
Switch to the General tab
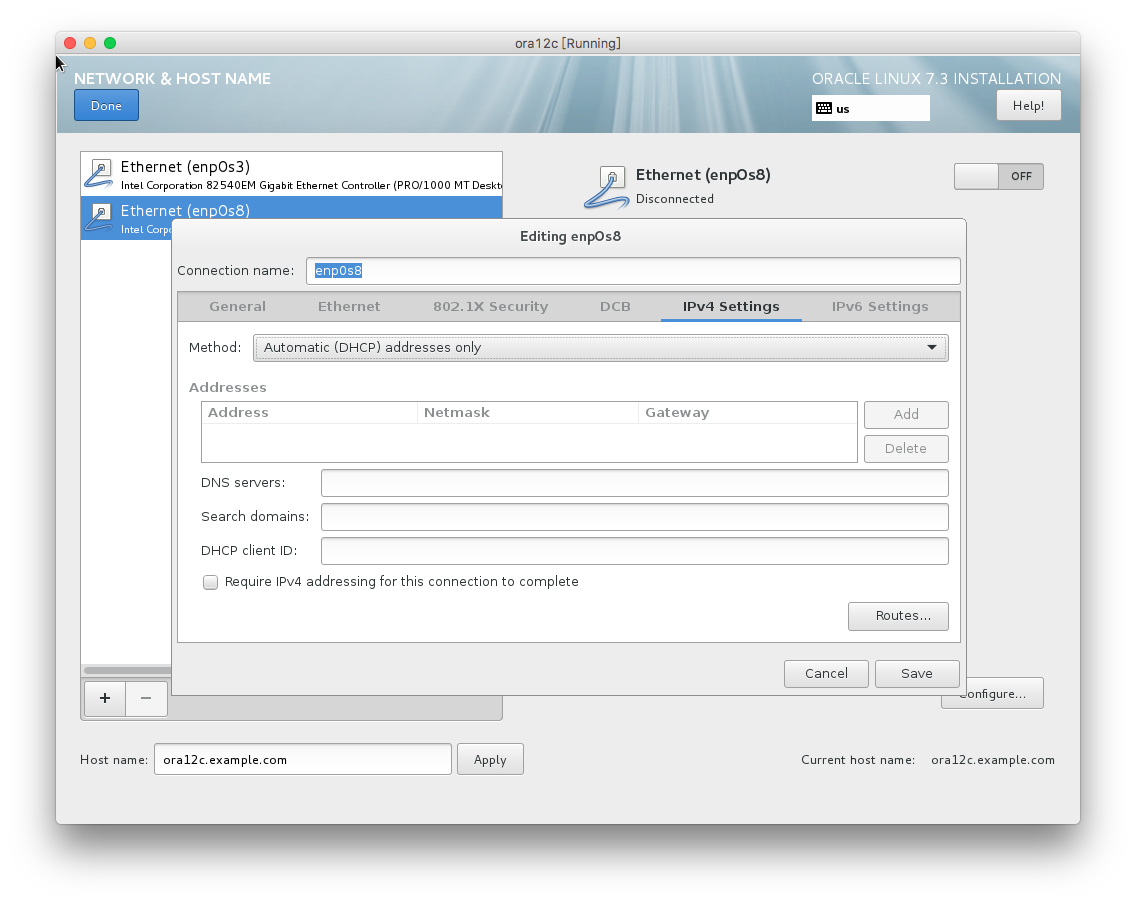[238, 306]
